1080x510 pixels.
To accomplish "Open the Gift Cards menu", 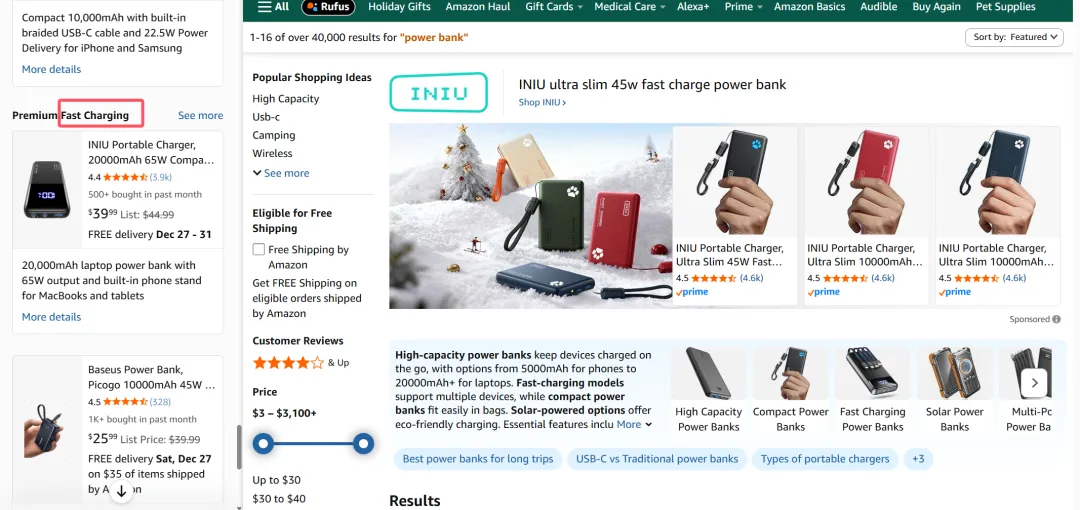I will [554, 7].
